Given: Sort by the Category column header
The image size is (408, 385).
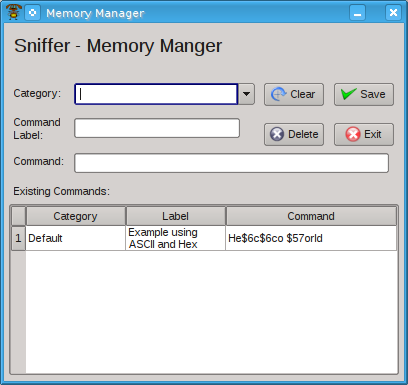Looking at the screenshot, I should [x=76, y=216].
